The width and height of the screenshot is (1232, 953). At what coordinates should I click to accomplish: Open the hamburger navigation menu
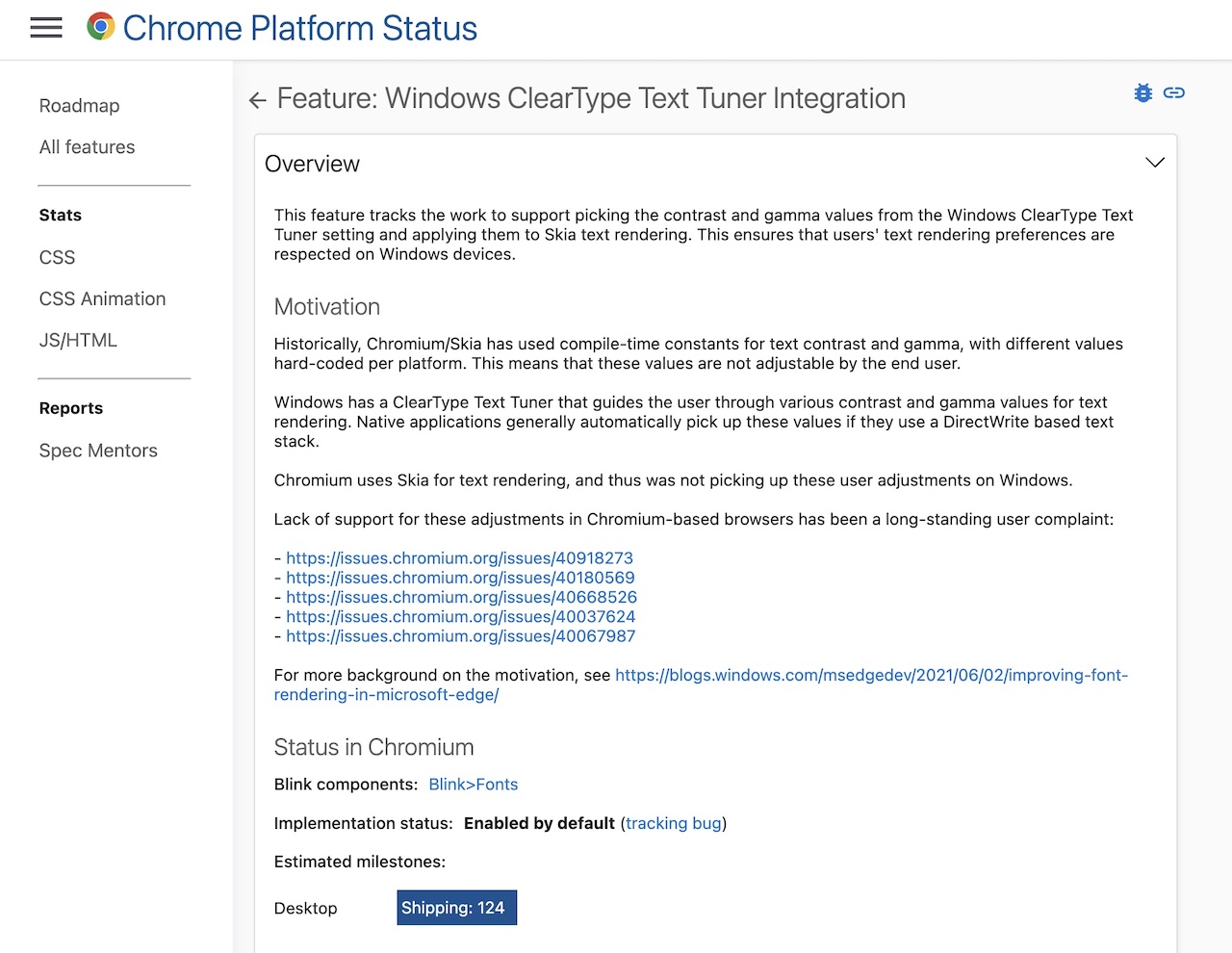point(46,28)
